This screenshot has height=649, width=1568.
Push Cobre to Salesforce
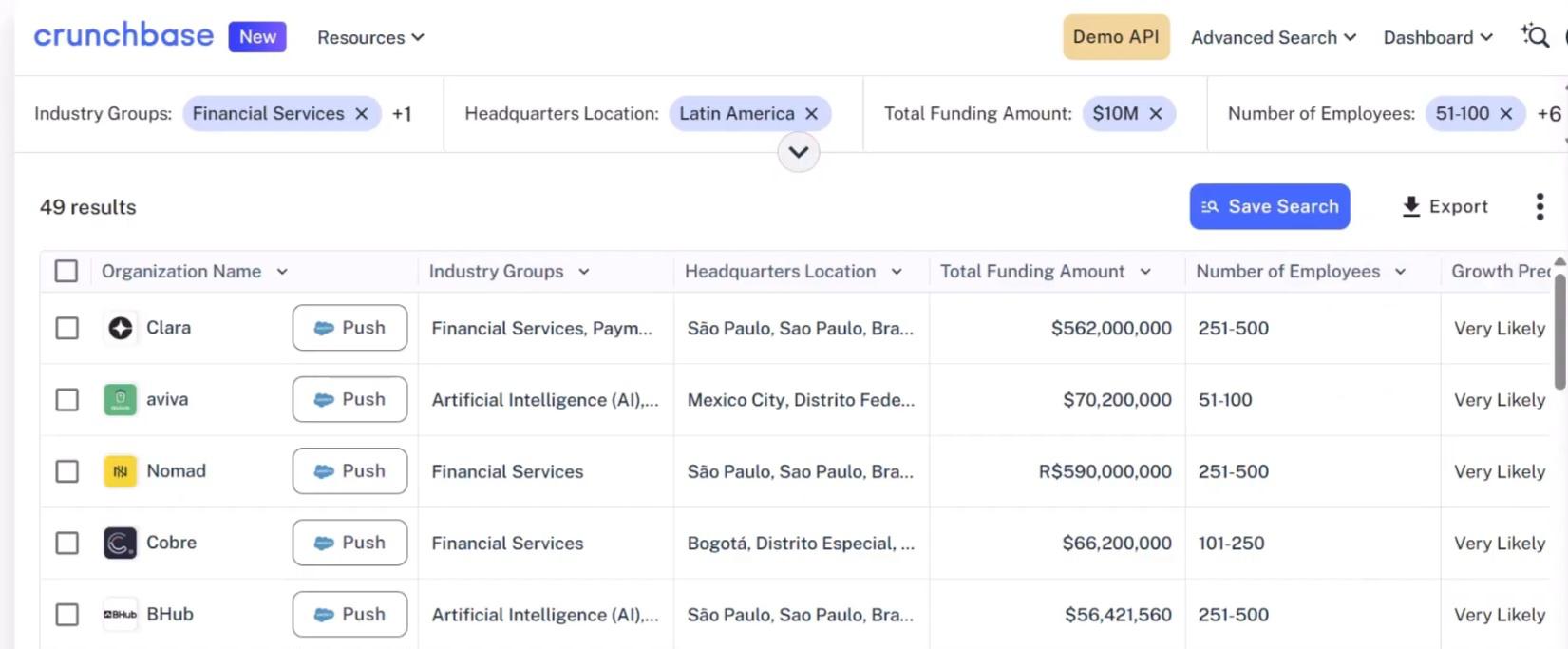[349, 543]
